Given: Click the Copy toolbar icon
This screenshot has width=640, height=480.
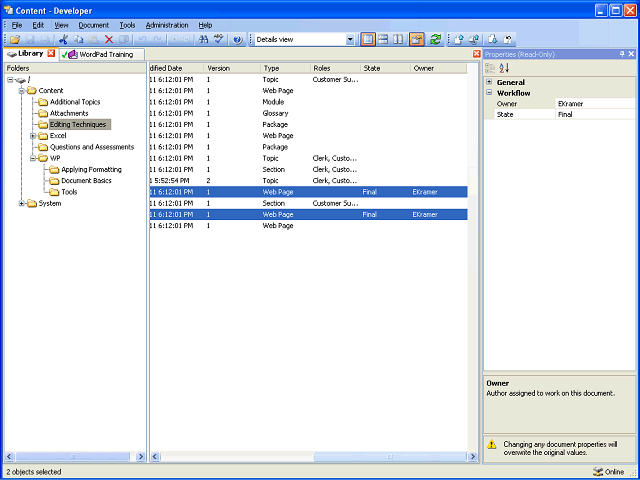Looking at the screenshot, I should 78,40.
